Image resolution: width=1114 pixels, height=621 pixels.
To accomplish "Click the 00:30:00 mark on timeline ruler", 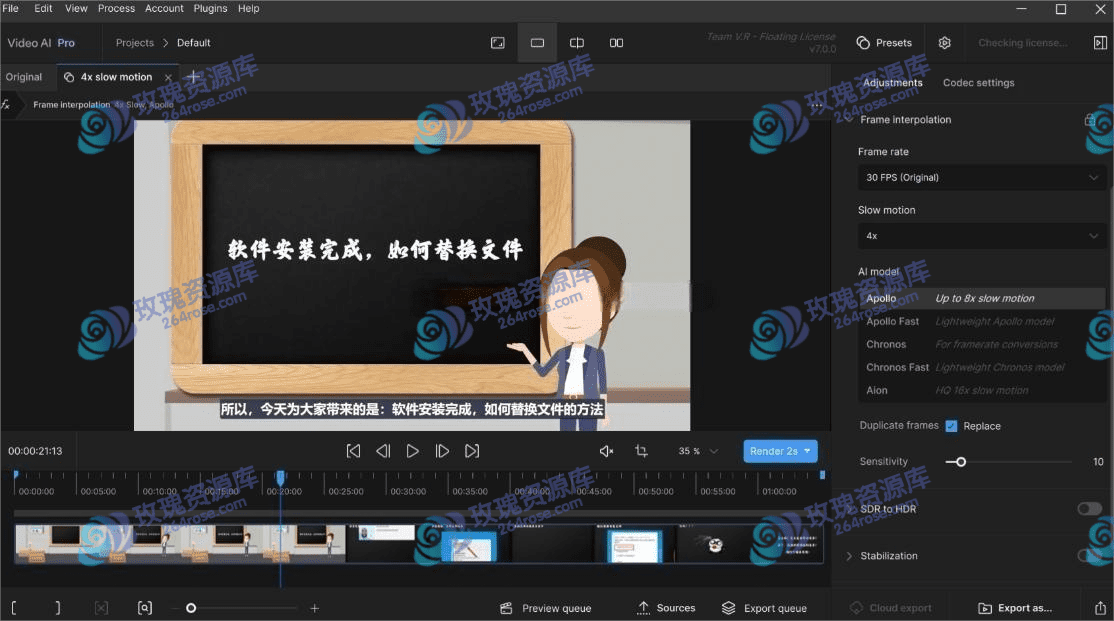I will coord(408,491).
